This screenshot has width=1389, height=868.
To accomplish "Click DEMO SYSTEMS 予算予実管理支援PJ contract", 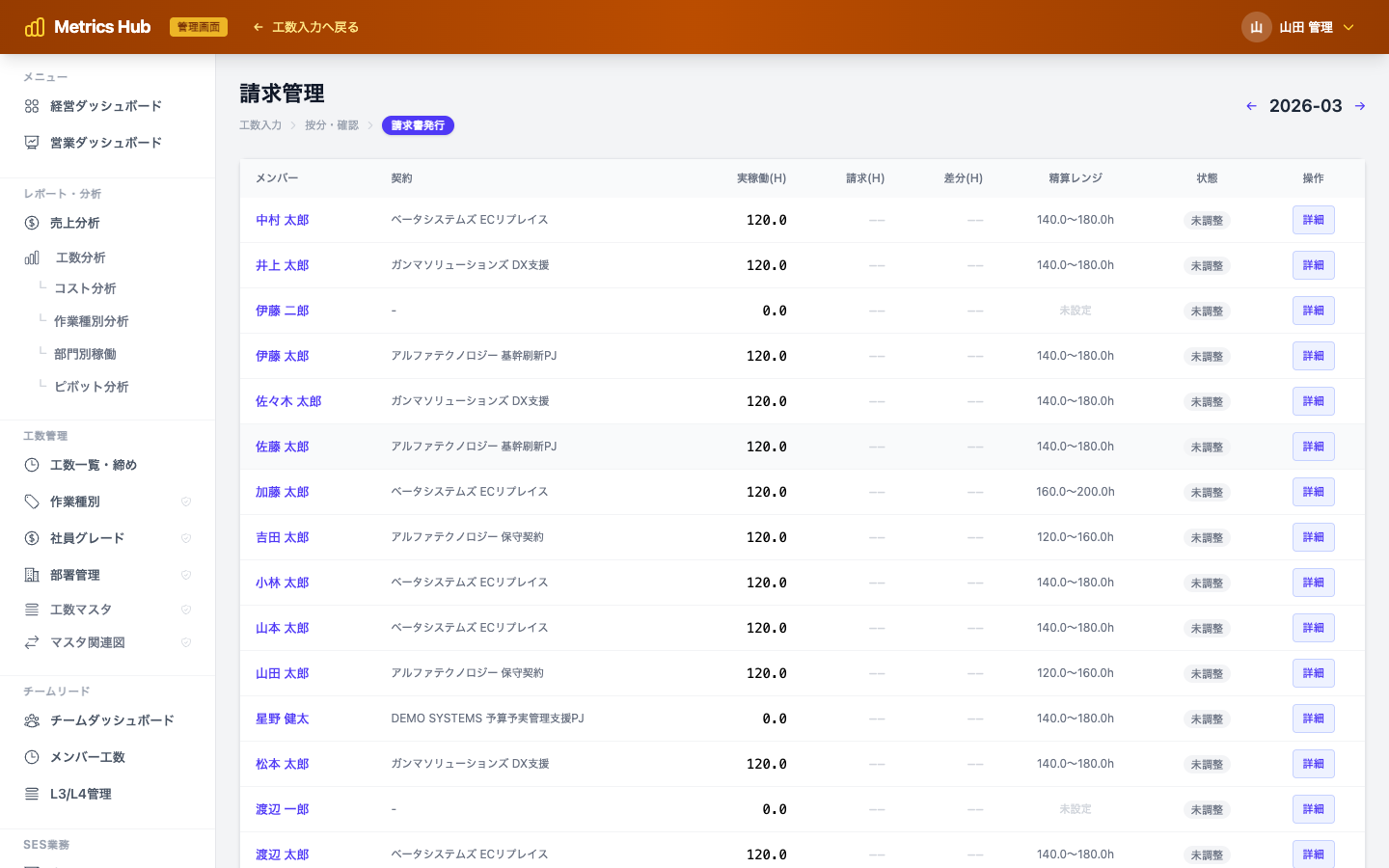I will click(x=487, y=719).
